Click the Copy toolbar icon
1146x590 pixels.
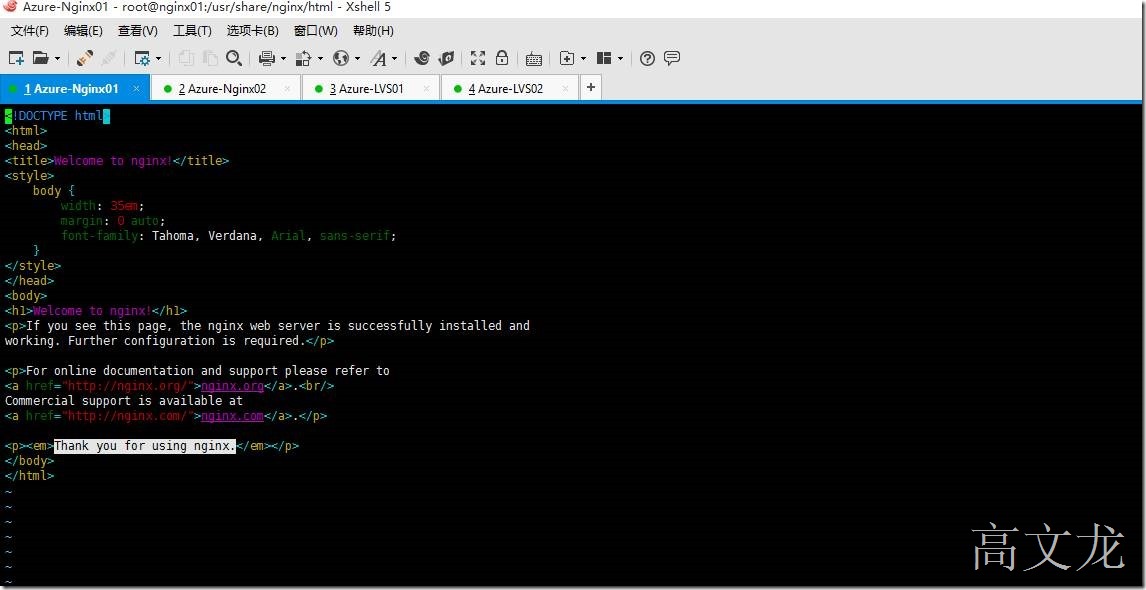point(186,58)
